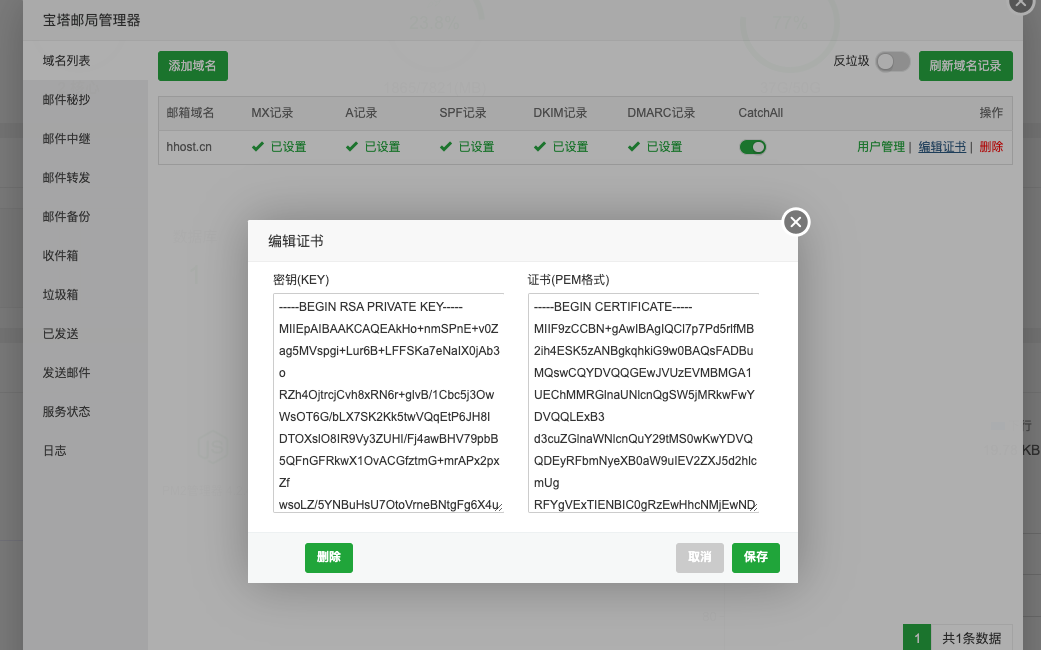
Task: Click the DMARC记录 column header
Action: click(661, 113)
